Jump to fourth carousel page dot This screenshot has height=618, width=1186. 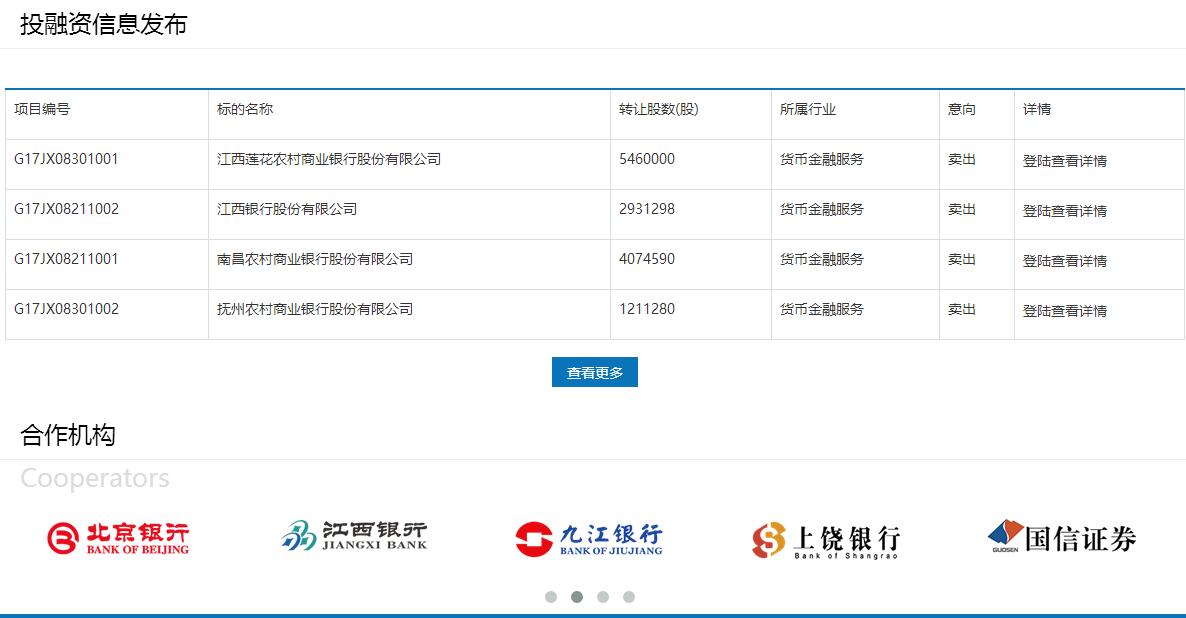(x=629, y=597)
